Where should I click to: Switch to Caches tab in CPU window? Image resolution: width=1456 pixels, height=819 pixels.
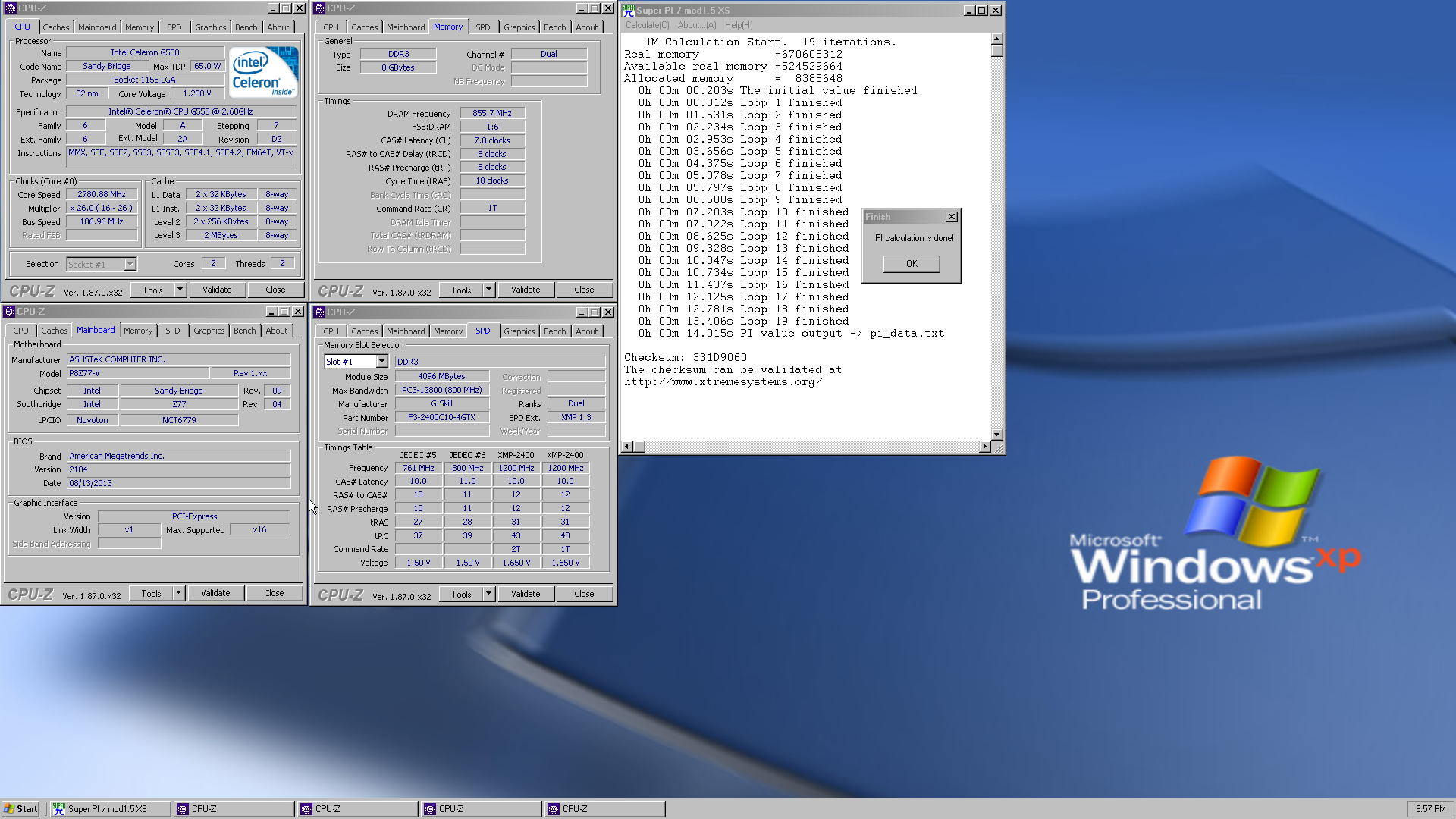click(56, 27)
